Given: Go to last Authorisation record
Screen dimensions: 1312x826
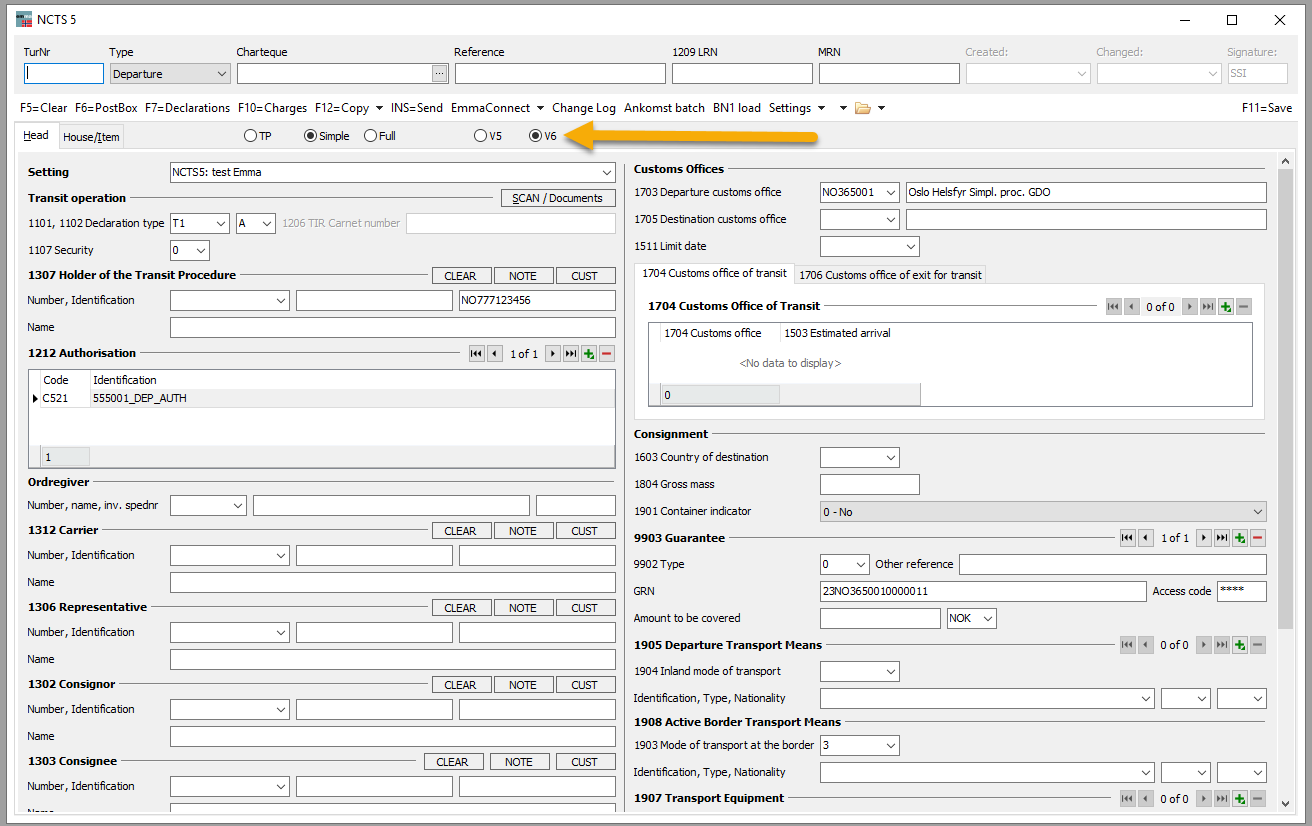Looking at the screenshot, I should point(570,354).
